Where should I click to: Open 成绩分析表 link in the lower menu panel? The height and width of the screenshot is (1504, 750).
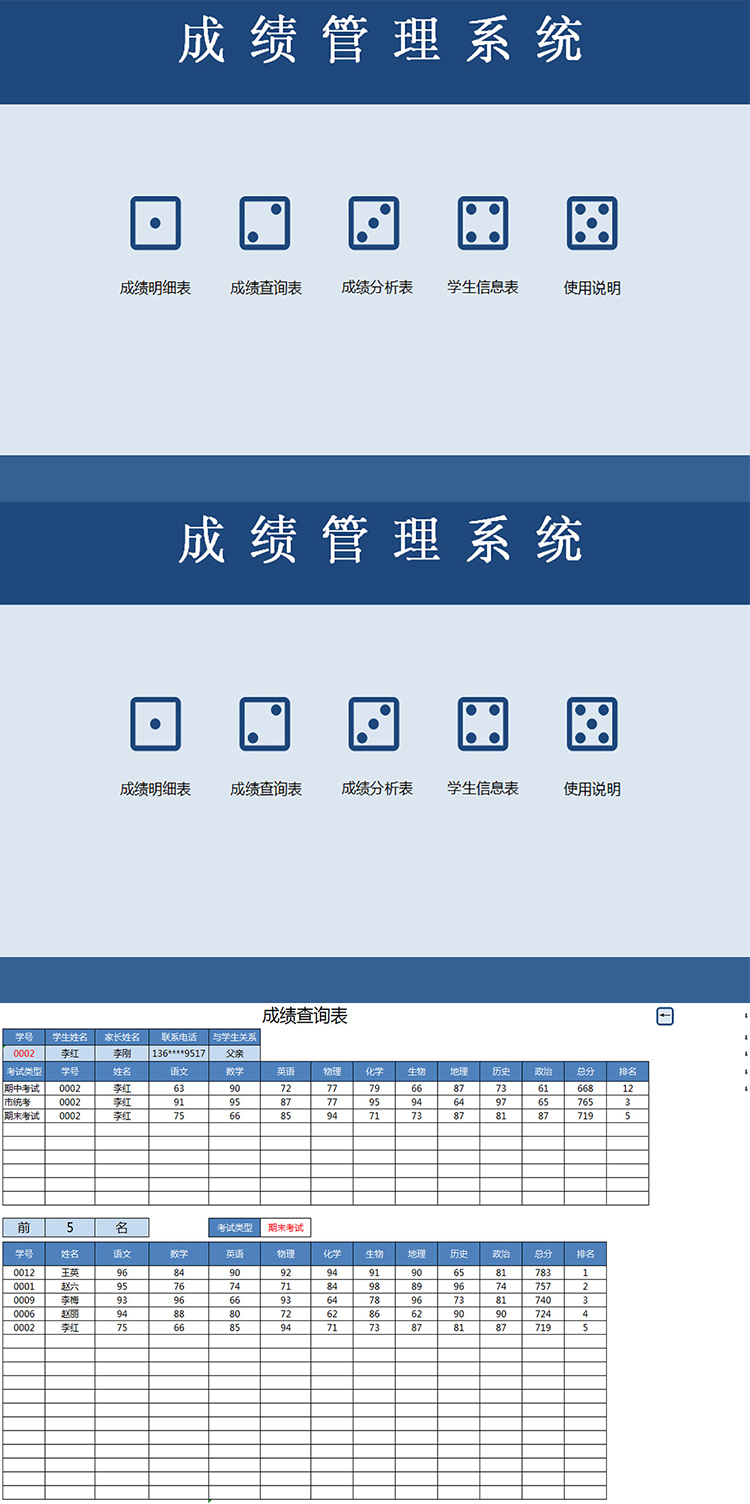(377, 788)
